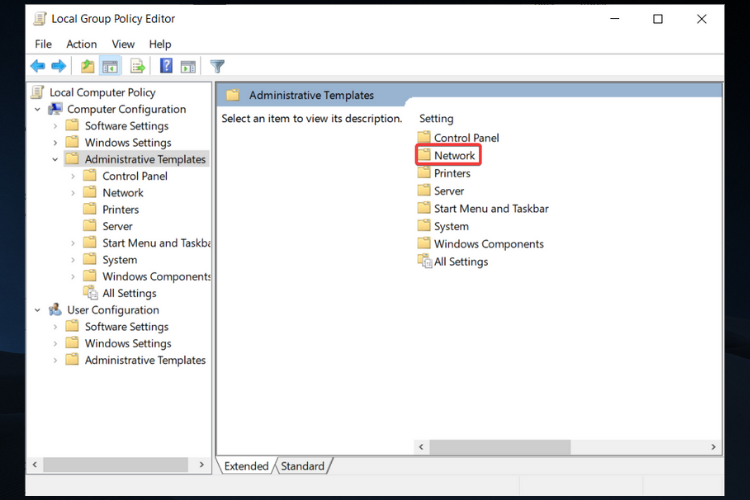Screen dimensions: 750x500
Task: Expand System tree node
Action: tap(73, 260)
